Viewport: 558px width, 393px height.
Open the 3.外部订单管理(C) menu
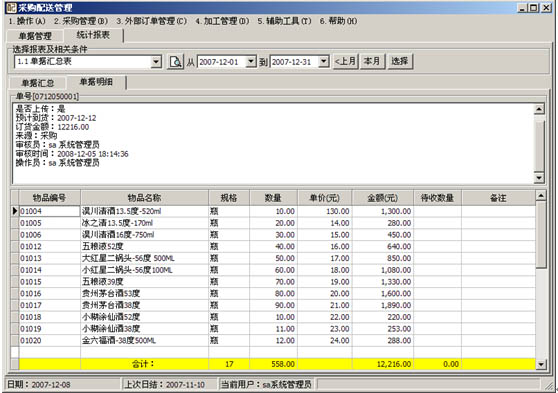151,21
